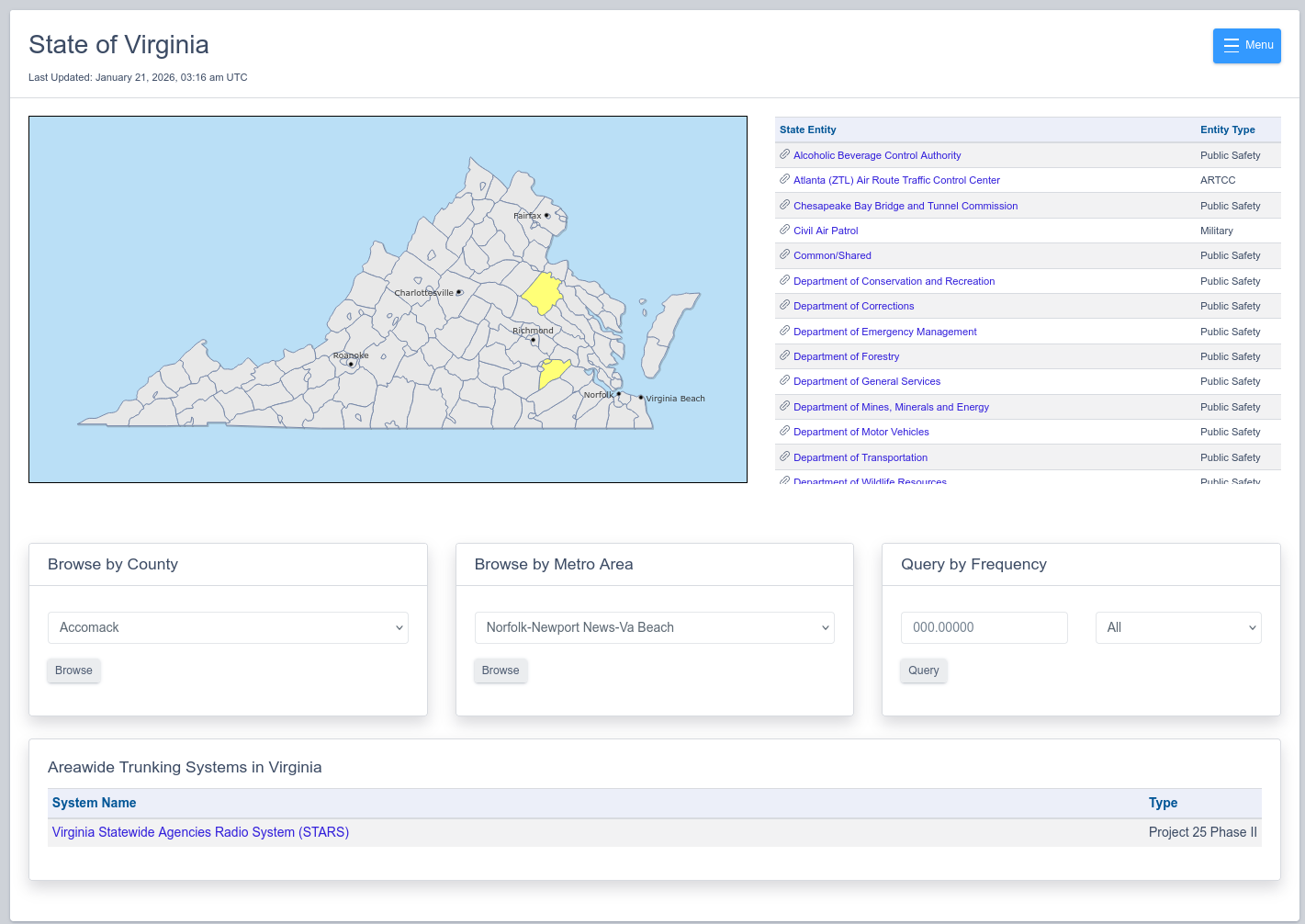This screenshot has width=1305, height=924.
Task: Expand metro area dropdown showing Norfolk-Newport News
Action: tap(655, 627)
